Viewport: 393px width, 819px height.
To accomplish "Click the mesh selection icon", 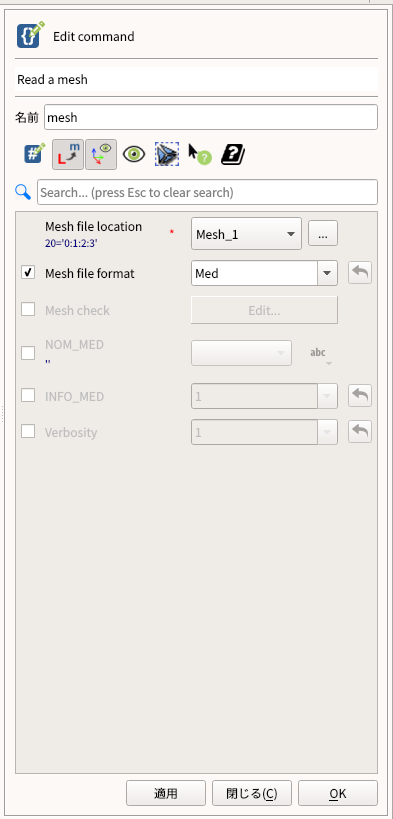I will click(x=167, y=155).
